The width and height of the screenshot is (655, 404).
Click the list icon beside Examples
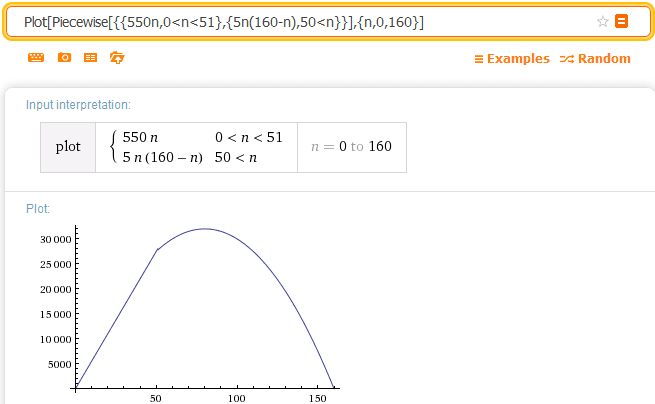tap(479, 59)
